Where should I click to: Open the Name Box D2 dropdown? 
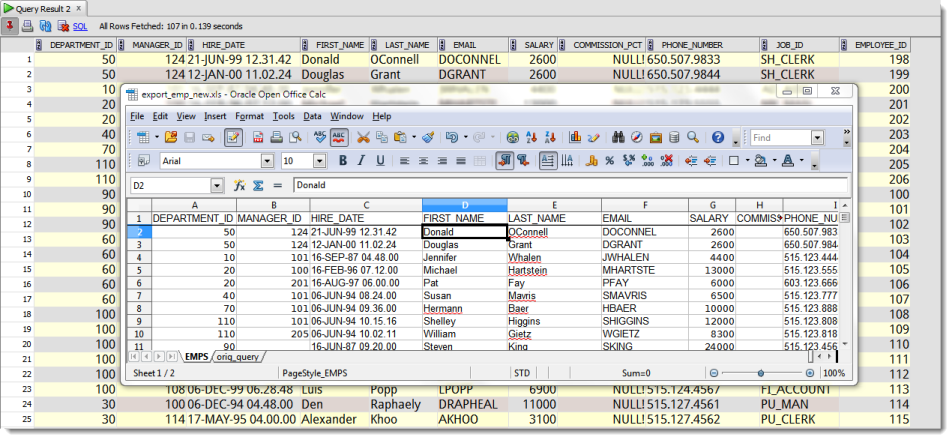click(x=217, y=186)
